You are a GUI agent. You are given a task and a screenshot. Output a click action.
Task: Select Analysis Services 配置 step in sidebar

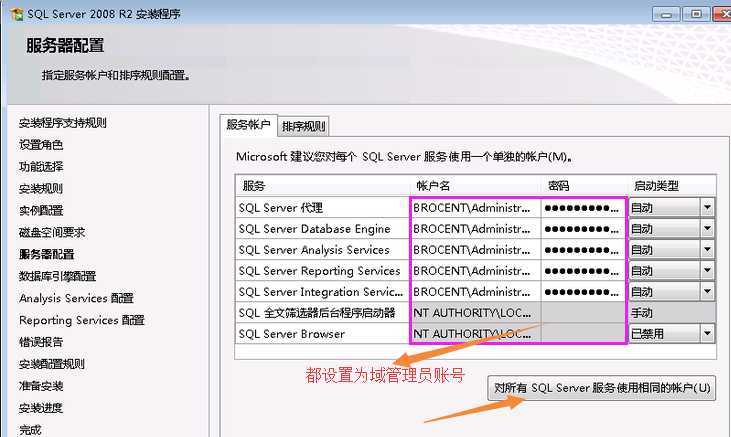point(76,298)
